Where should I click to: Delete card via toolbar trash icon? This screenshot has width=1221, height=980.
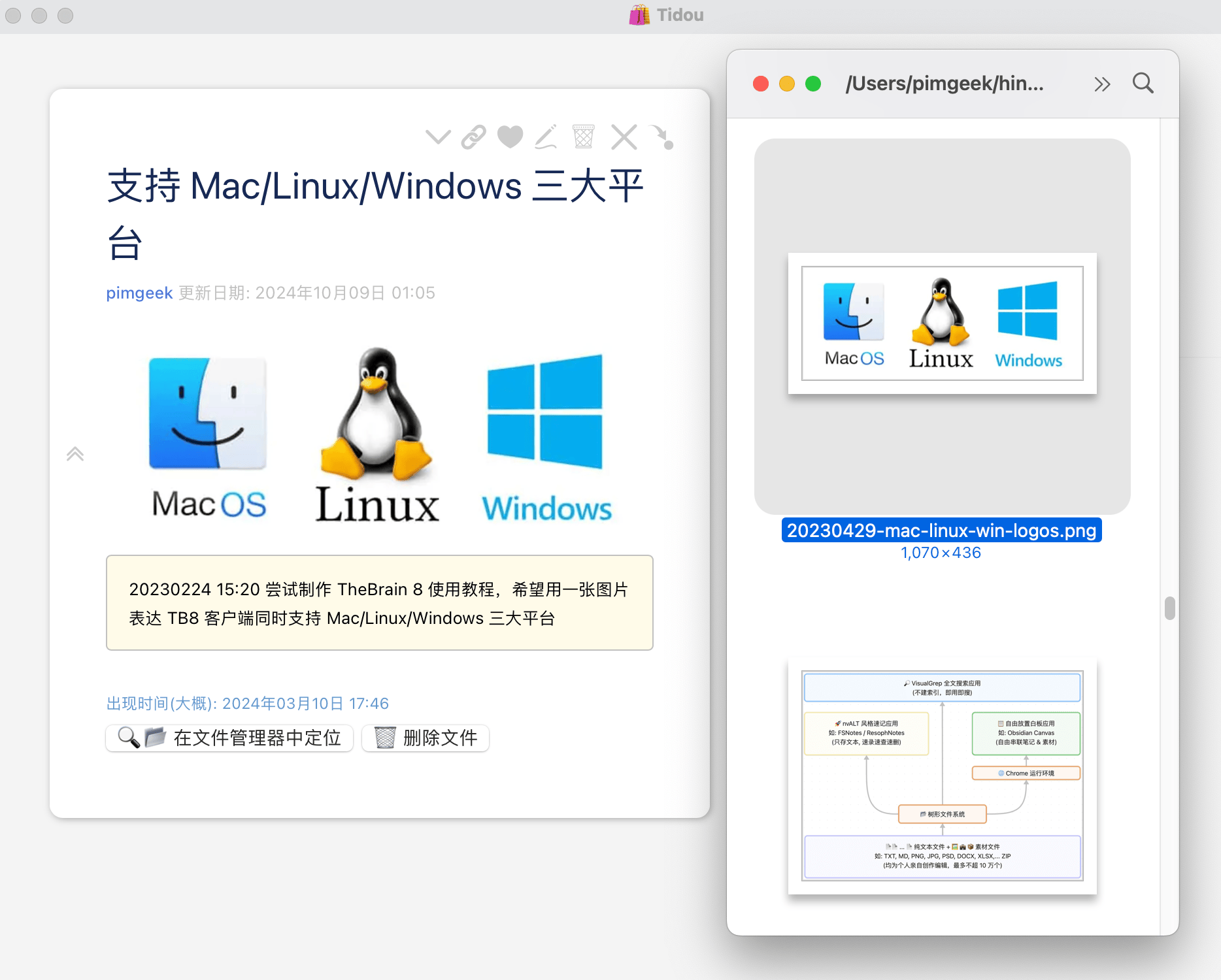(583, 137)
